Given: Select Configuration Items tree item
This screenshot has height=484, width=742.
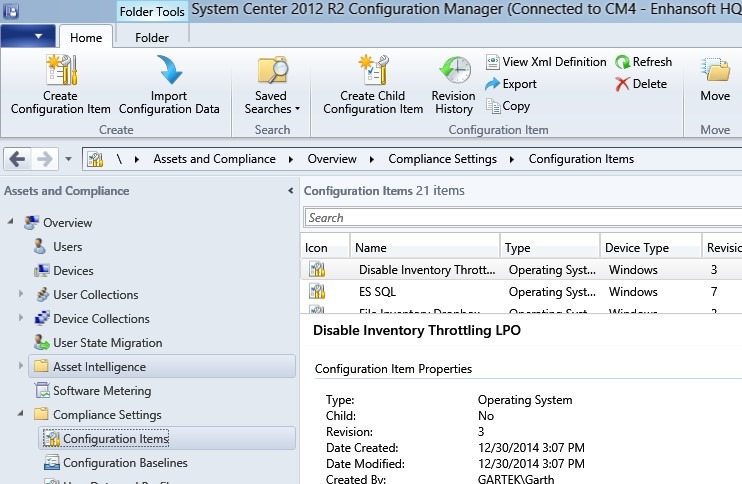Looking at the screenshot, I should [167, 439].
